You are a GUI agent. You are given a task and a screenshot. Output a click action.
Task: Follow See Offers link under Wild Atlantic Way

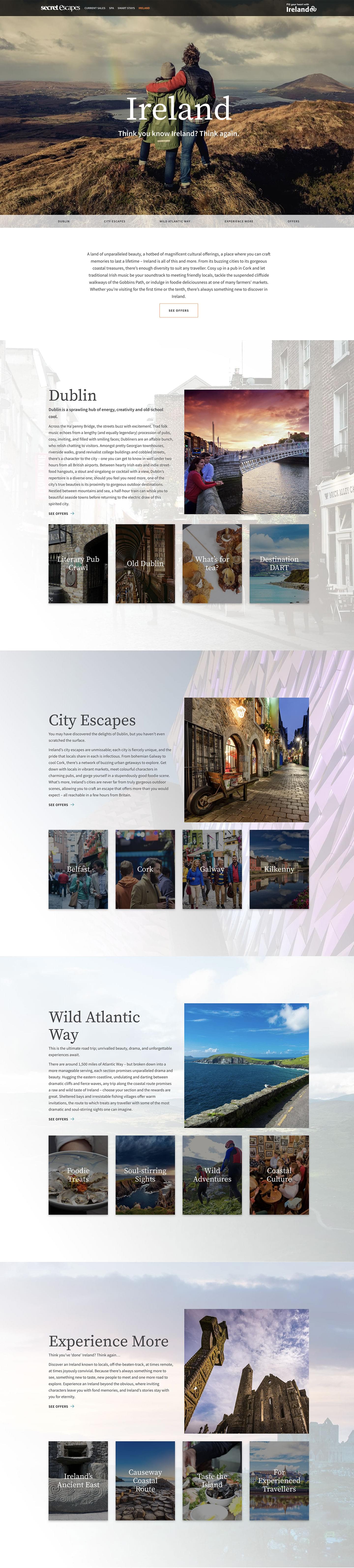click(x=59, y=1119)
